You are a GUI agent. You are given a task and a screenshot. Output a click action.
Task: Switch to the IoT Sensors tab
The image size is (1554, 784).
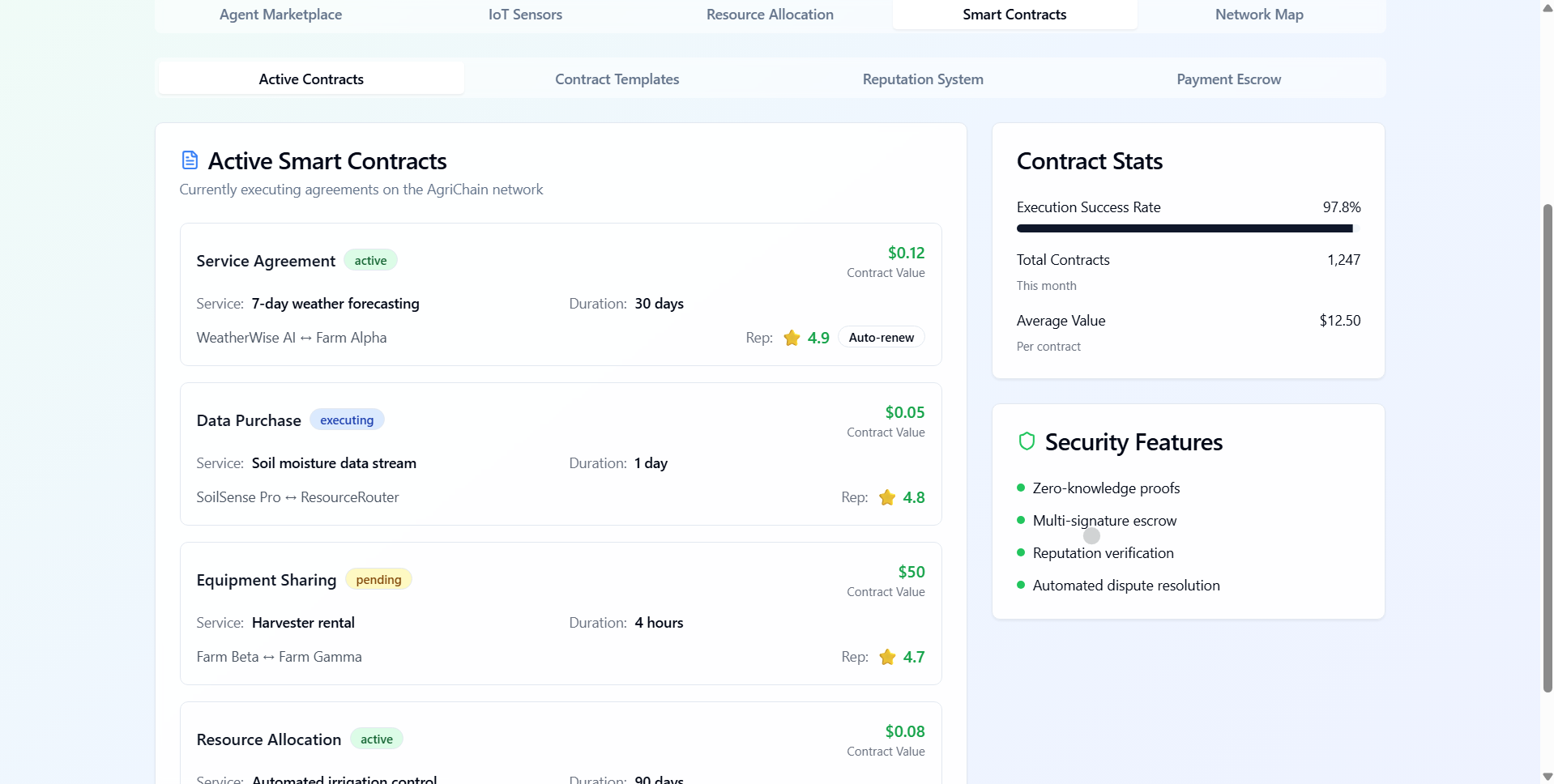pyautogui.click(x=525, y=15)
